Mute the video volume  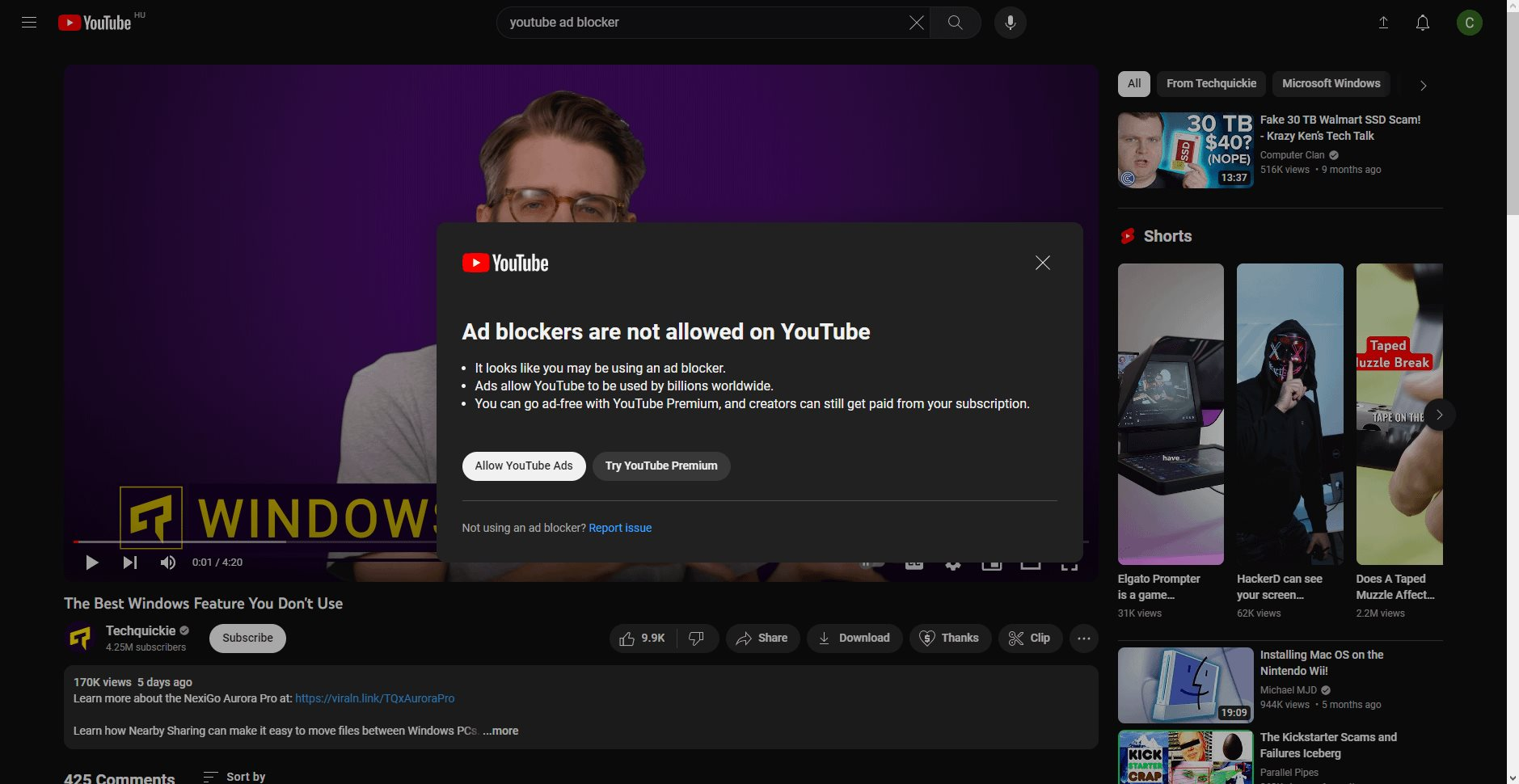(x=167, y=563)
